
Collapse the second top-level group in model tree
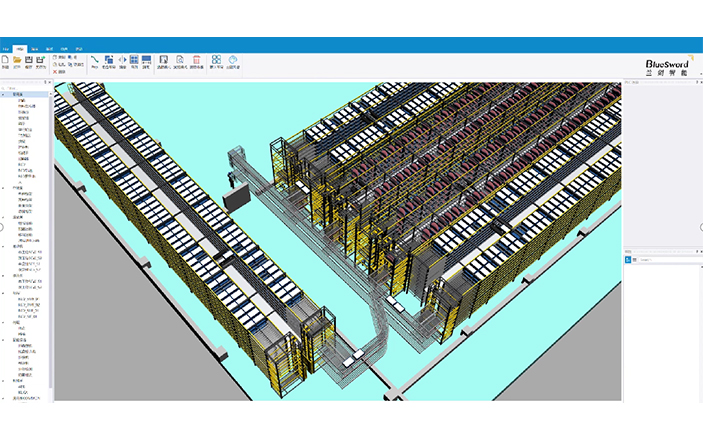[3, 187]
